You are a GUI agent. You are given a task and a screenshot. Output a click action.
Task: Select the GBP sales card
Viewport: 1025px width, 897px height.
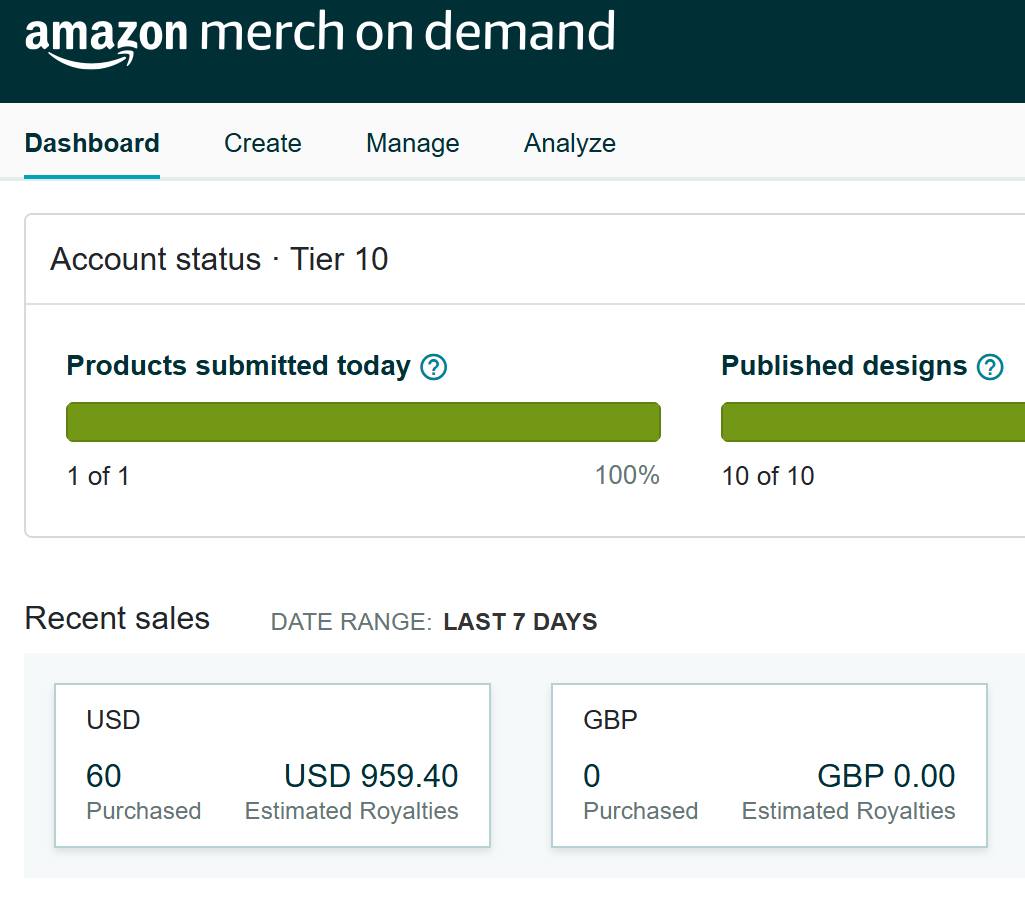click(769, 764)
